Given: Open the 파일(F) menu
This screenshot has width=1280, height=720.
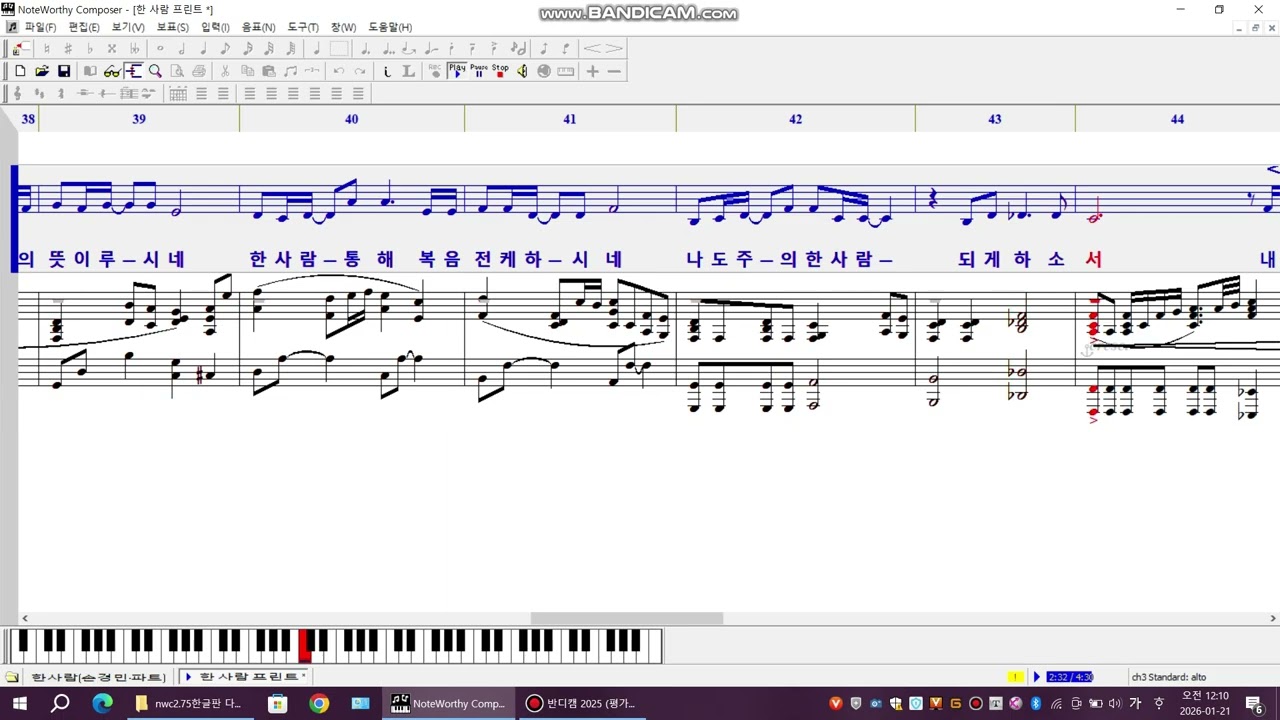Looking at the screenshot, I should coord(40,27).
